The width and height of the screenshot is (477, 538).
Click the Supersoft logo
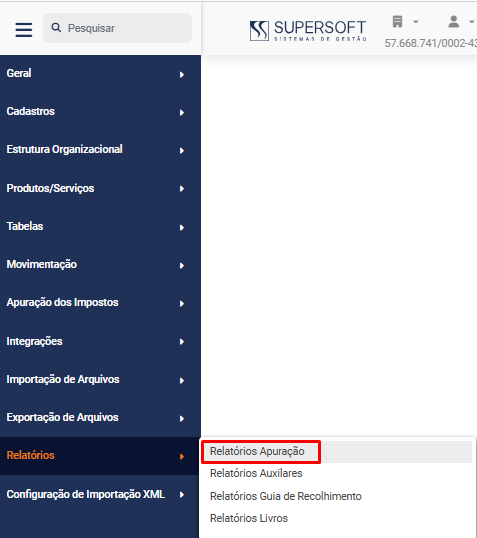click(x=308, y=30)
